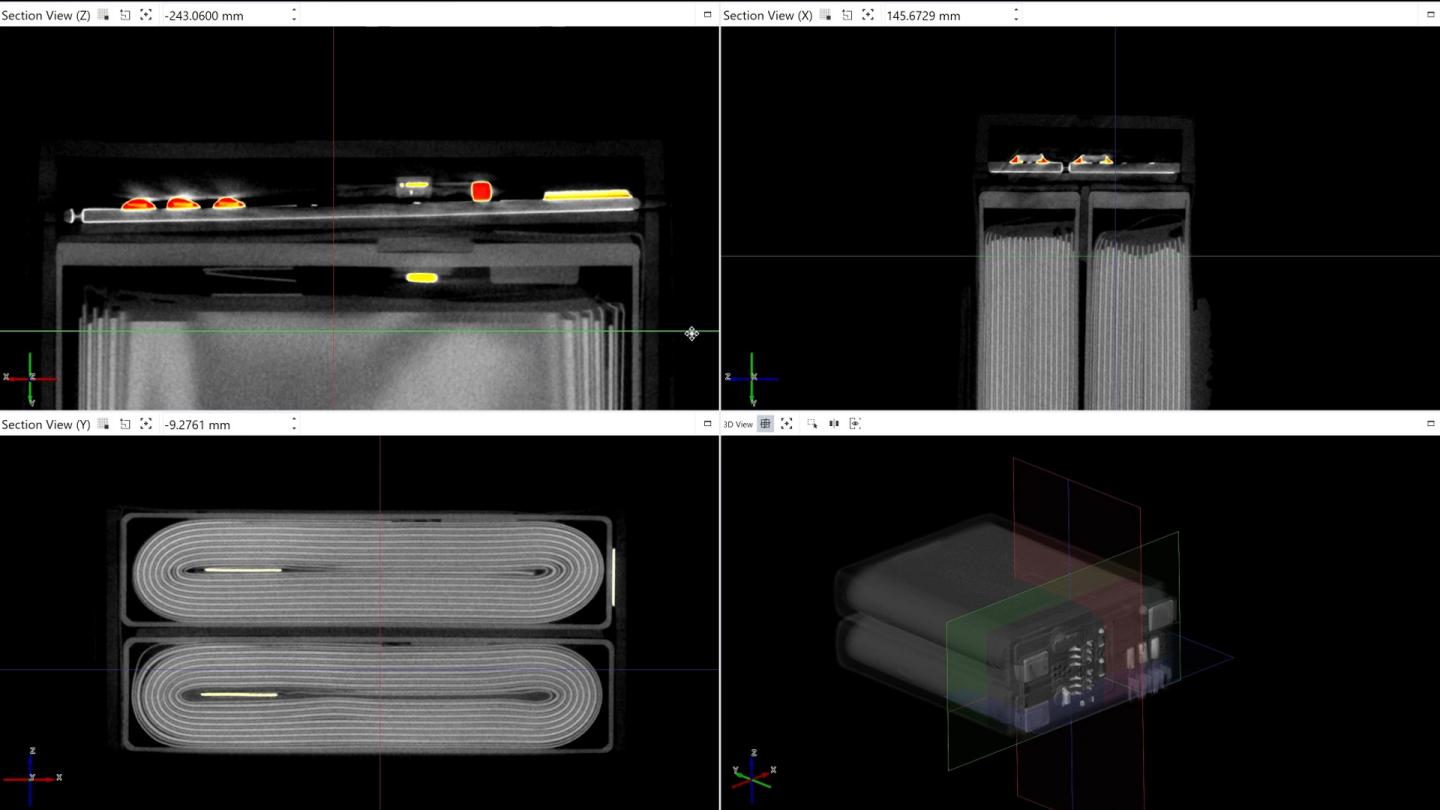Open the region selection tool in 3D View
This screenshot has height=810, width=1440.
point(814,423)
